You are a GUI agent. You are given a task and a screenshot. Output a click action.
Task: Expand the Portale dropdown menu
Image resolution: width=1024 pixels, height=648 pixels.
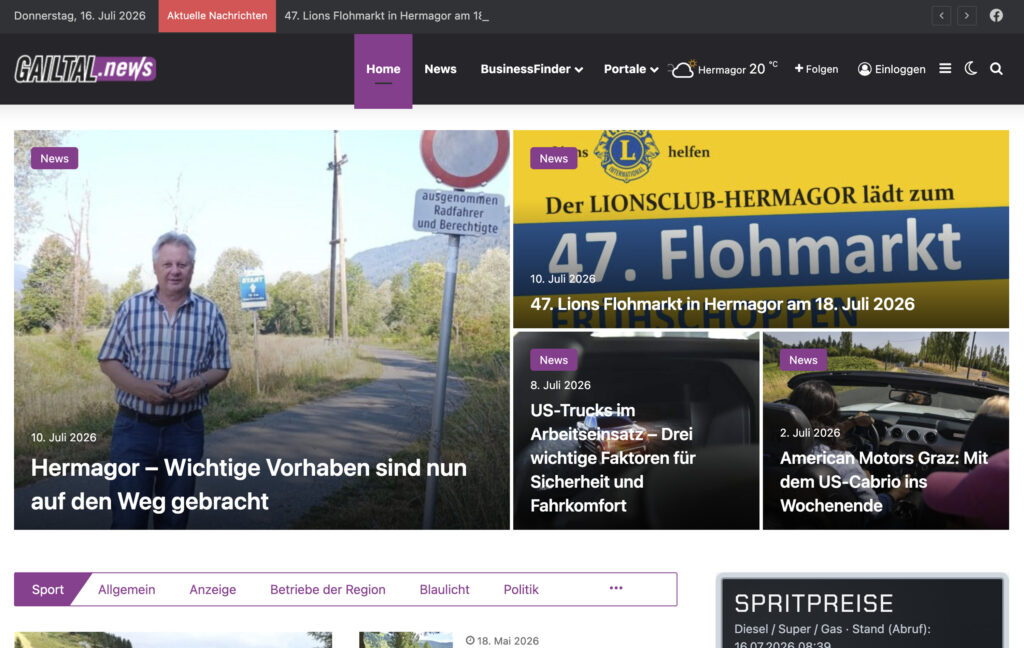[631, 69]
